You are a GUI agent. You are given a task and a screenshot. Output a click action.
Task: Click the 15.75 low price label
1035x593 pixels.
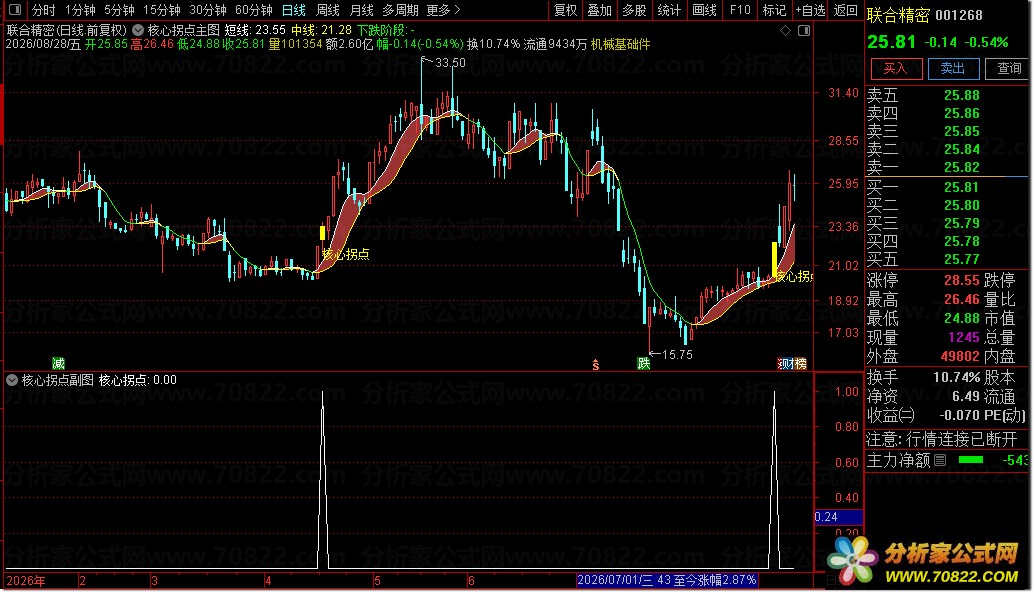click(677, 355)
